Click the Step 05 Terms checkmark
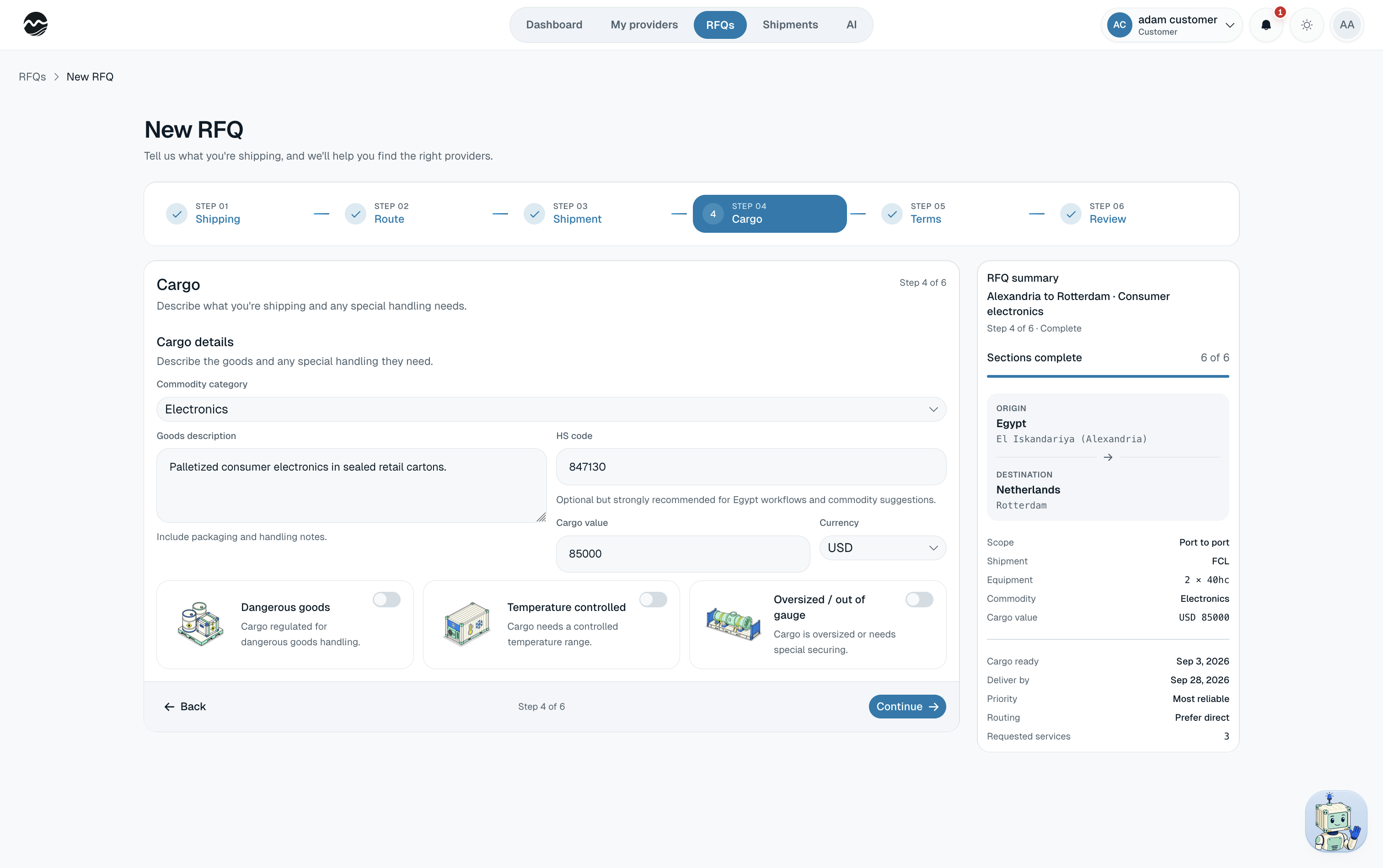The height and width of the screenshot is (868, 1383). [x=892, y=214]
